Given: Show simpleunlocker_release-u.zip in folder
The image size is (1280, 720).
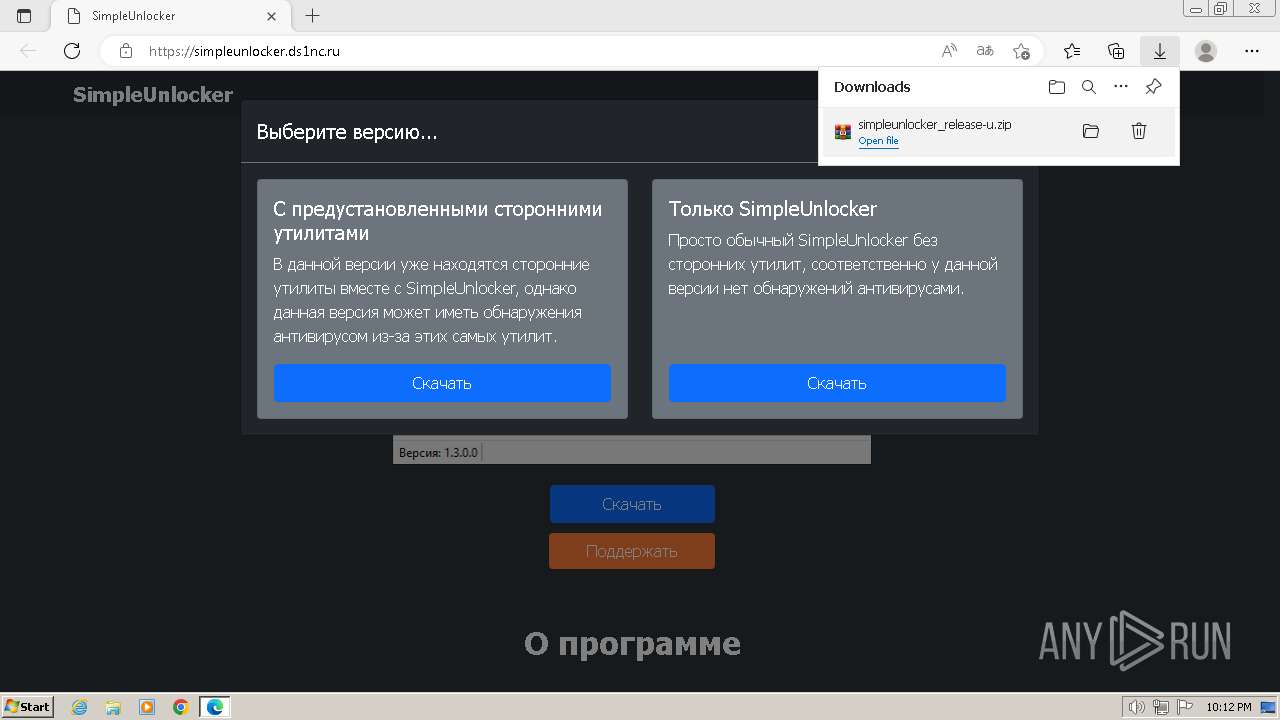Looking at the screenshot, I should pos(1091,131).
